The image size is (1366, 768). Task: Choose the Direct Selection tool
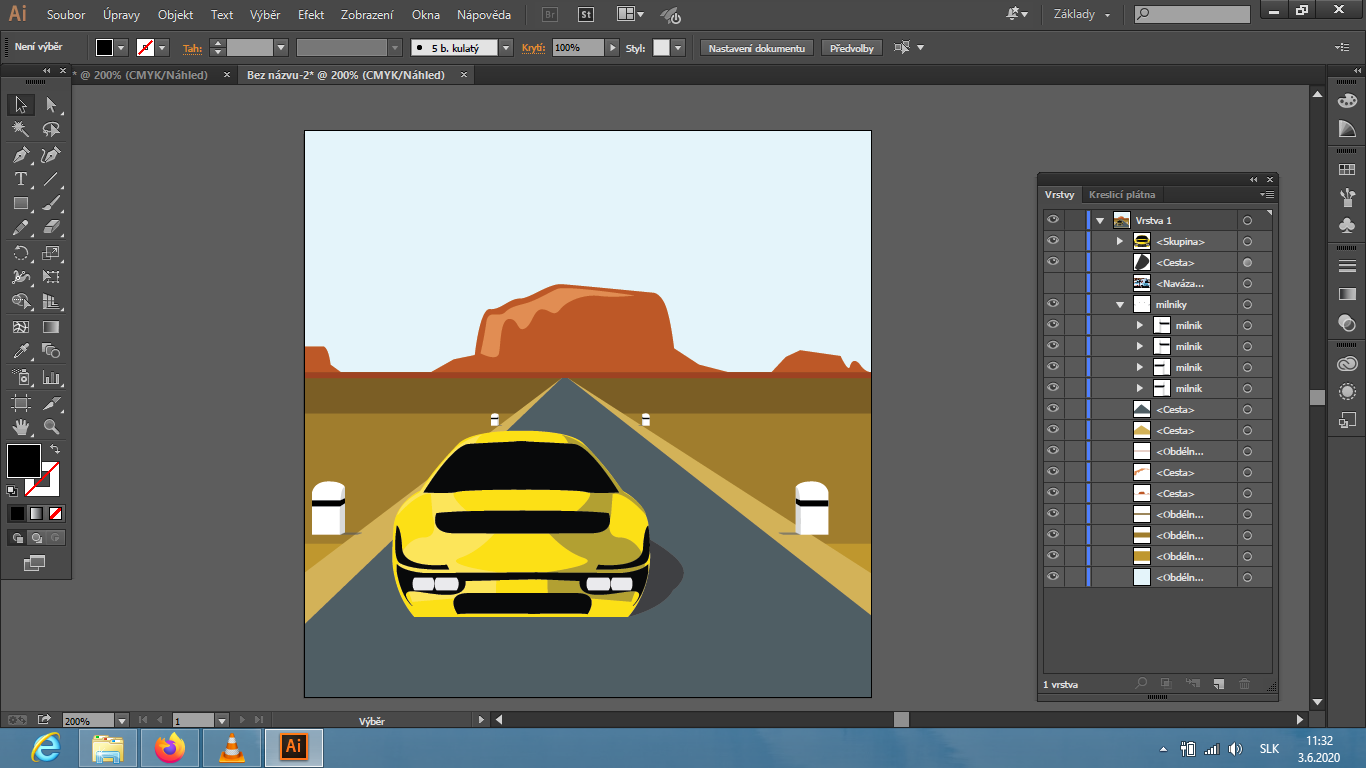(x=51, y=105)
